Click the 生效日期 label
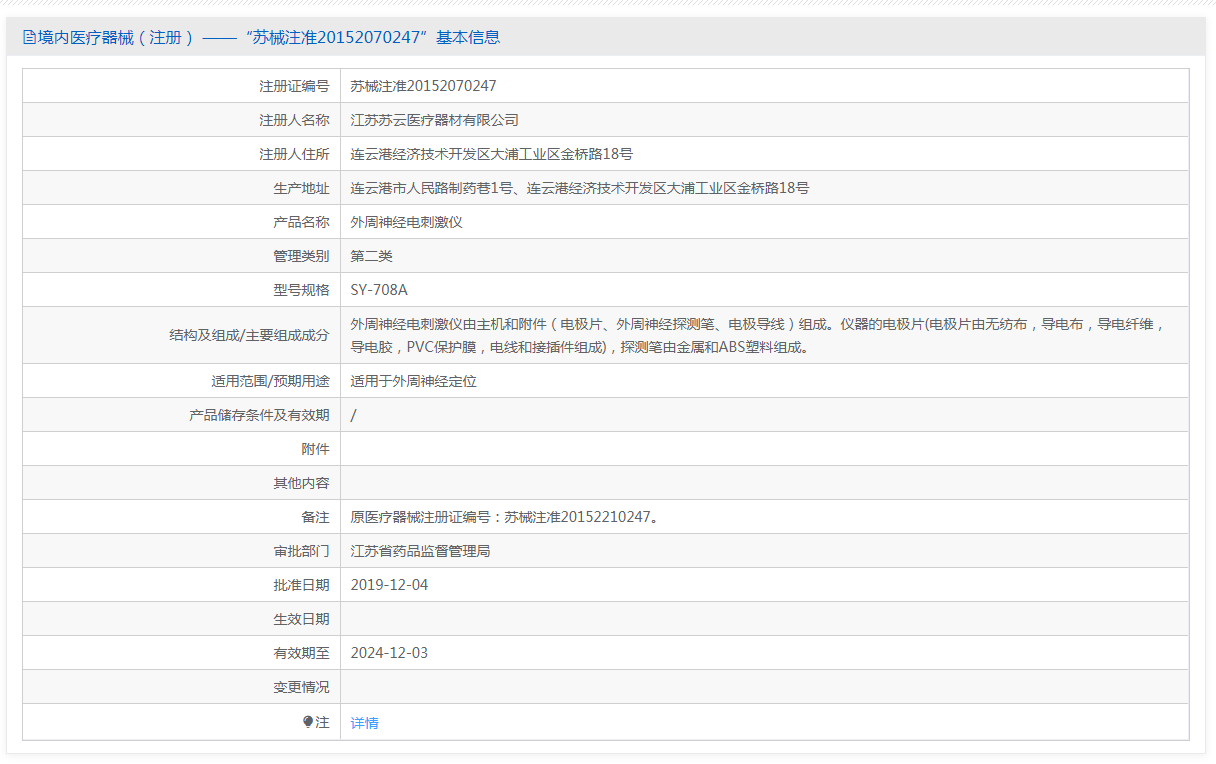The height and width of the screenshot is (764, 1216). point(301,619)
